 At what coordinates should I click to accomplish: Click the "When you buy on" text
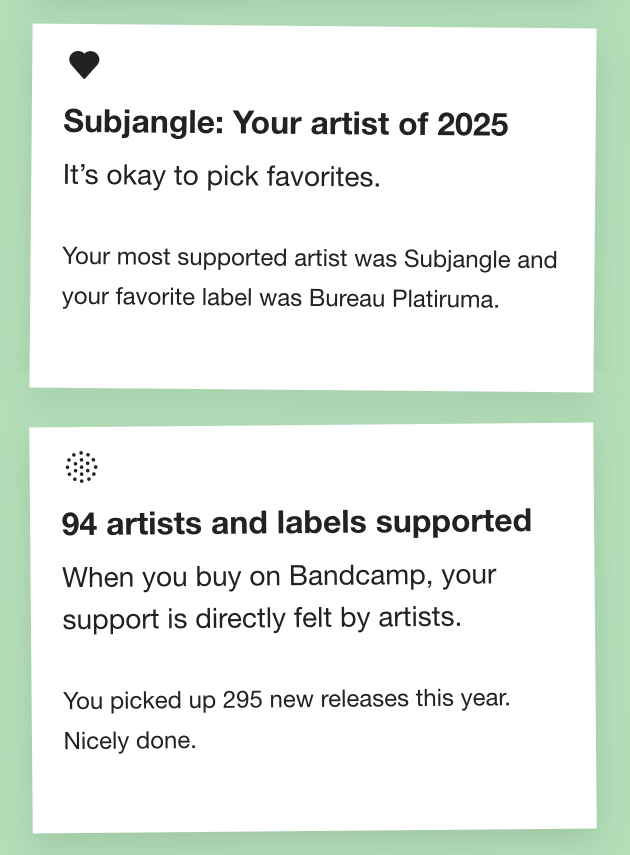pyautogui.click(x=172, y=577)
